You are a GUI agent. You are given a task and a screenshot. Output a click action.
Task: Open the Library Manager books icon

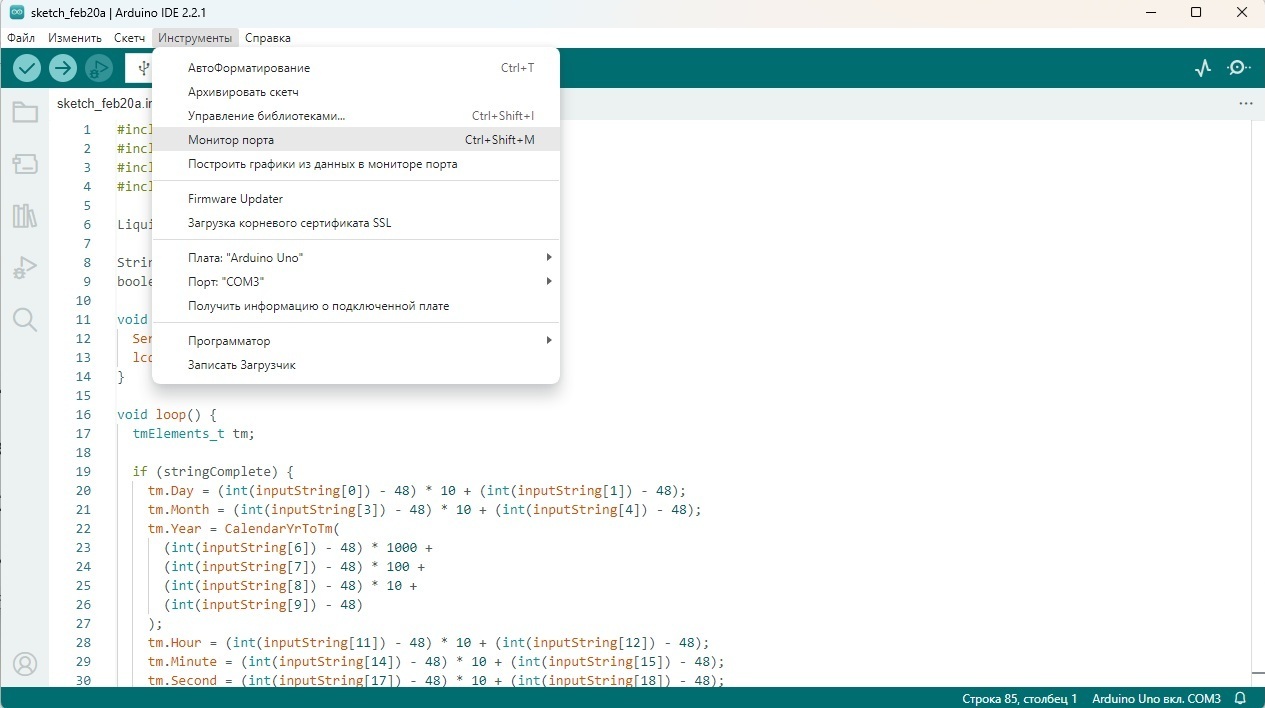(x=25, y=216)
